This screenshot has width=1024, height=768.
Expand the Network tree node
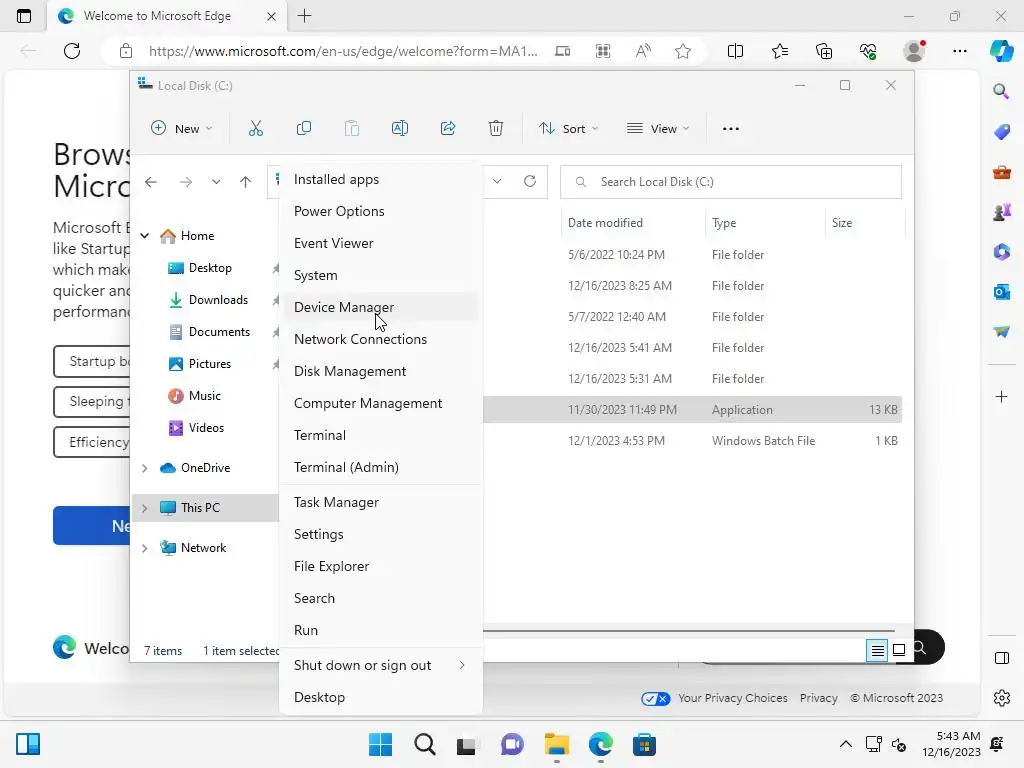[145, 548]
